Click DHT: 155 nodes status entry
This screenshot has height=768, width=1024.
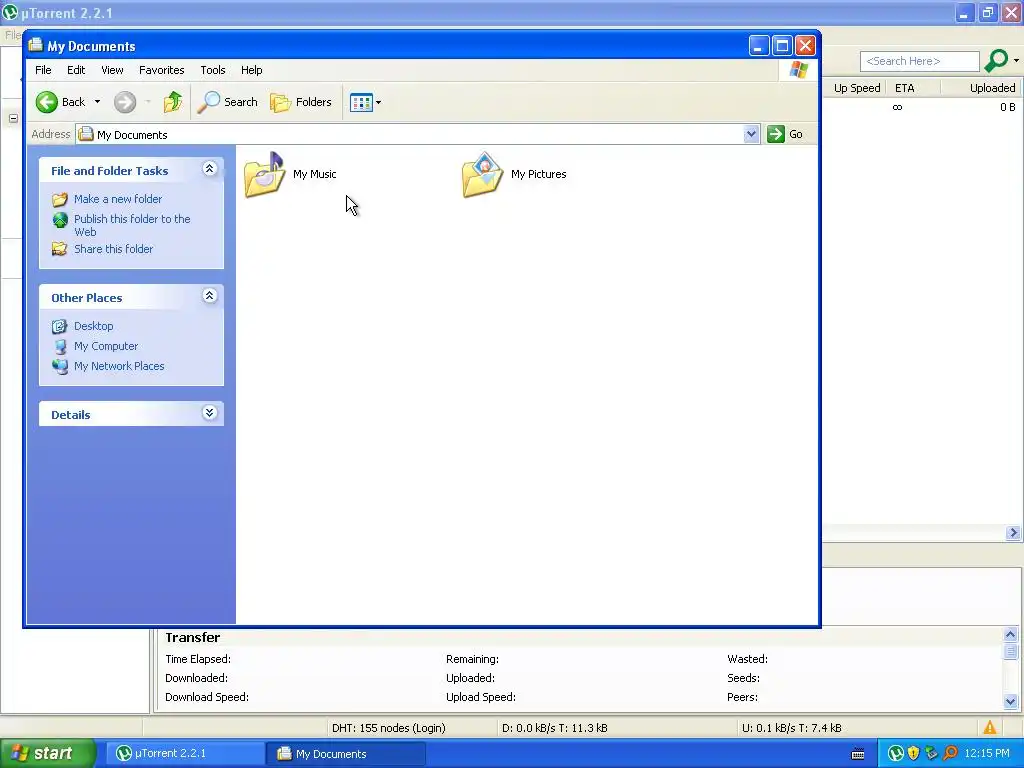389,728
